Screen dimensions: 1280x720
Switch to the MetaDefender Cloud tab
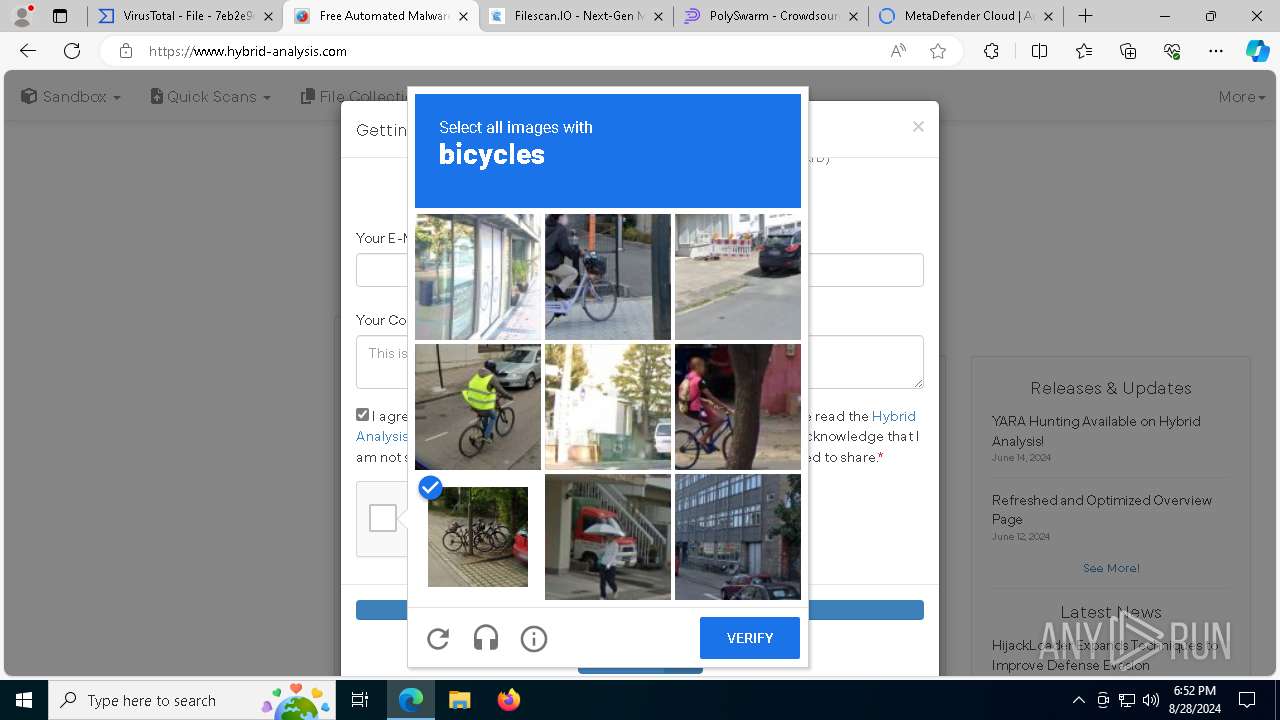(967, 16)
